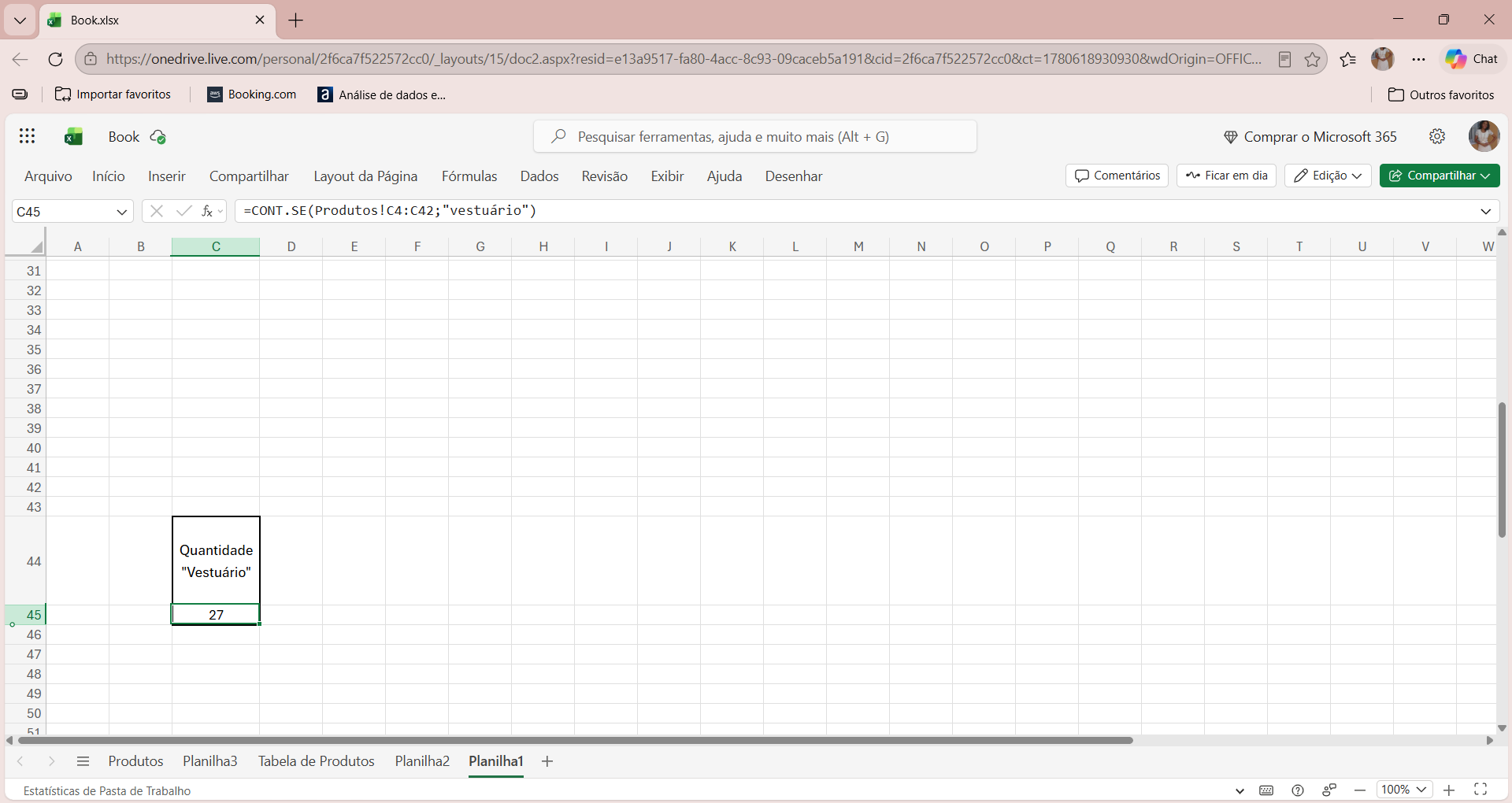Expand status bar options chevron
The height and width of the screenshot is (803, 1512).
coord(1240,790)
